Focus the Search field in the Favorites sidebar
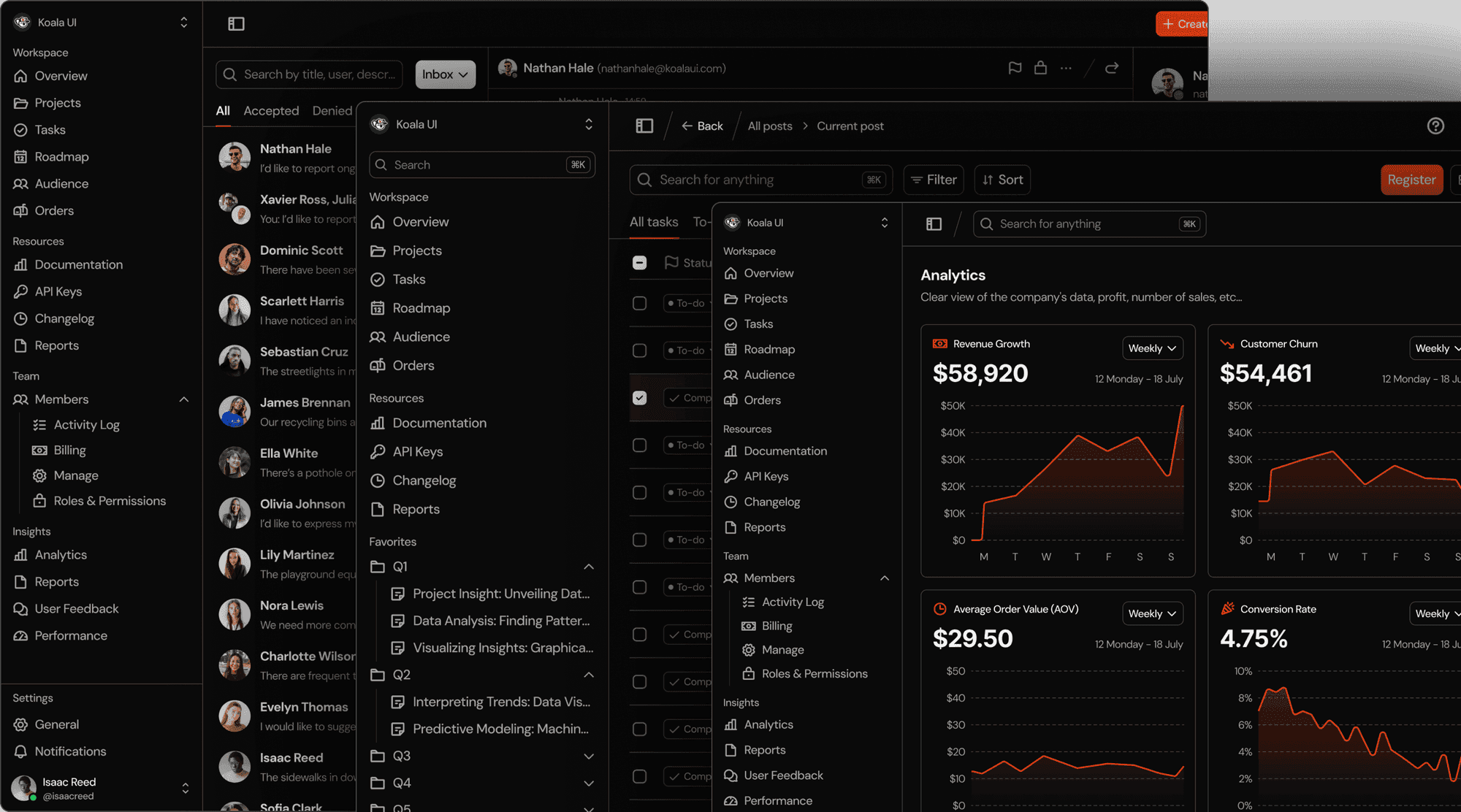The height and width of the screenshot is (812, 1461). (482, 165)
